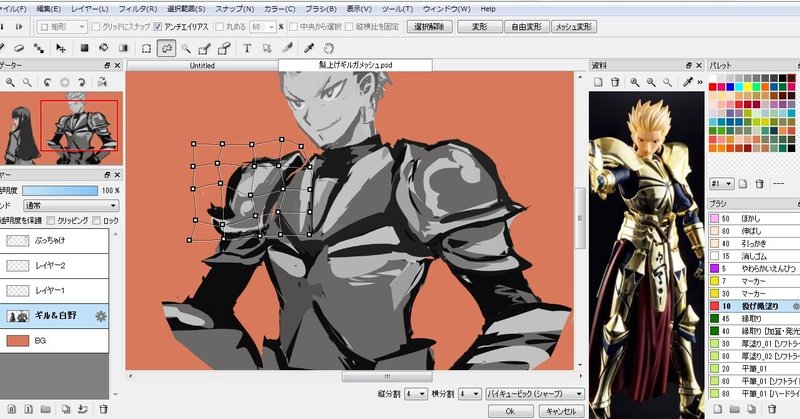Select the Eyedropper tool in the toolbar
This screenshot has height=419, width=800.
coord(309,48)
